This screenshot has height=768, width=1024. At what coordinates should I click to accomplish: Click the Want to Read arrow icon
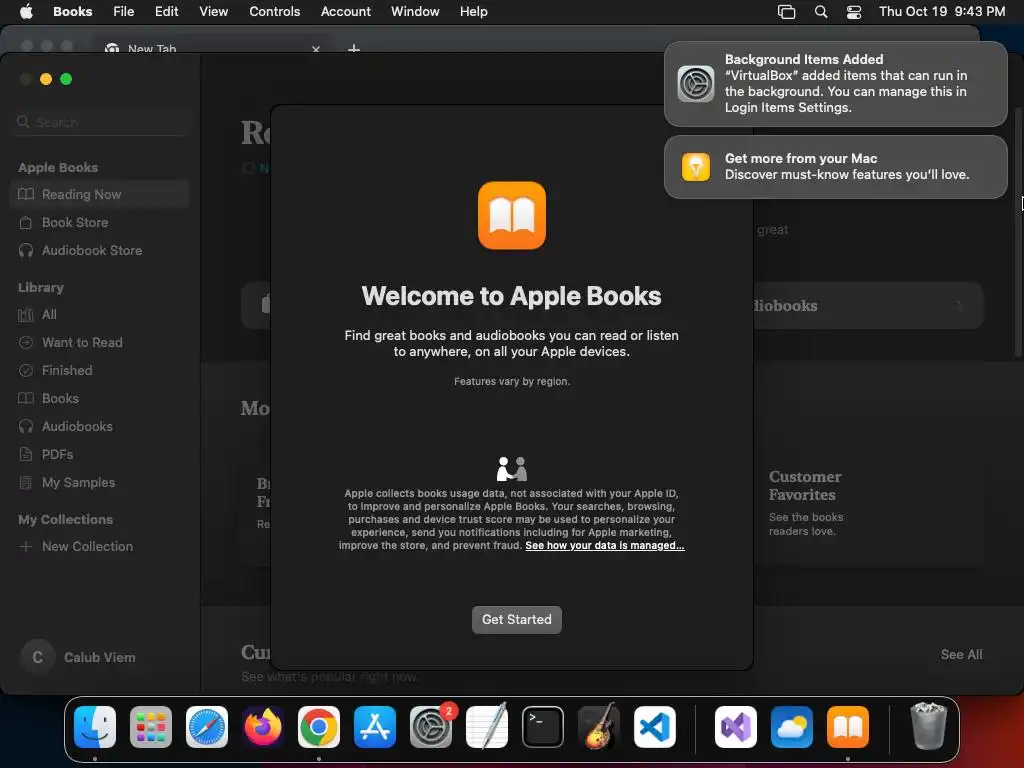[25, 343]
